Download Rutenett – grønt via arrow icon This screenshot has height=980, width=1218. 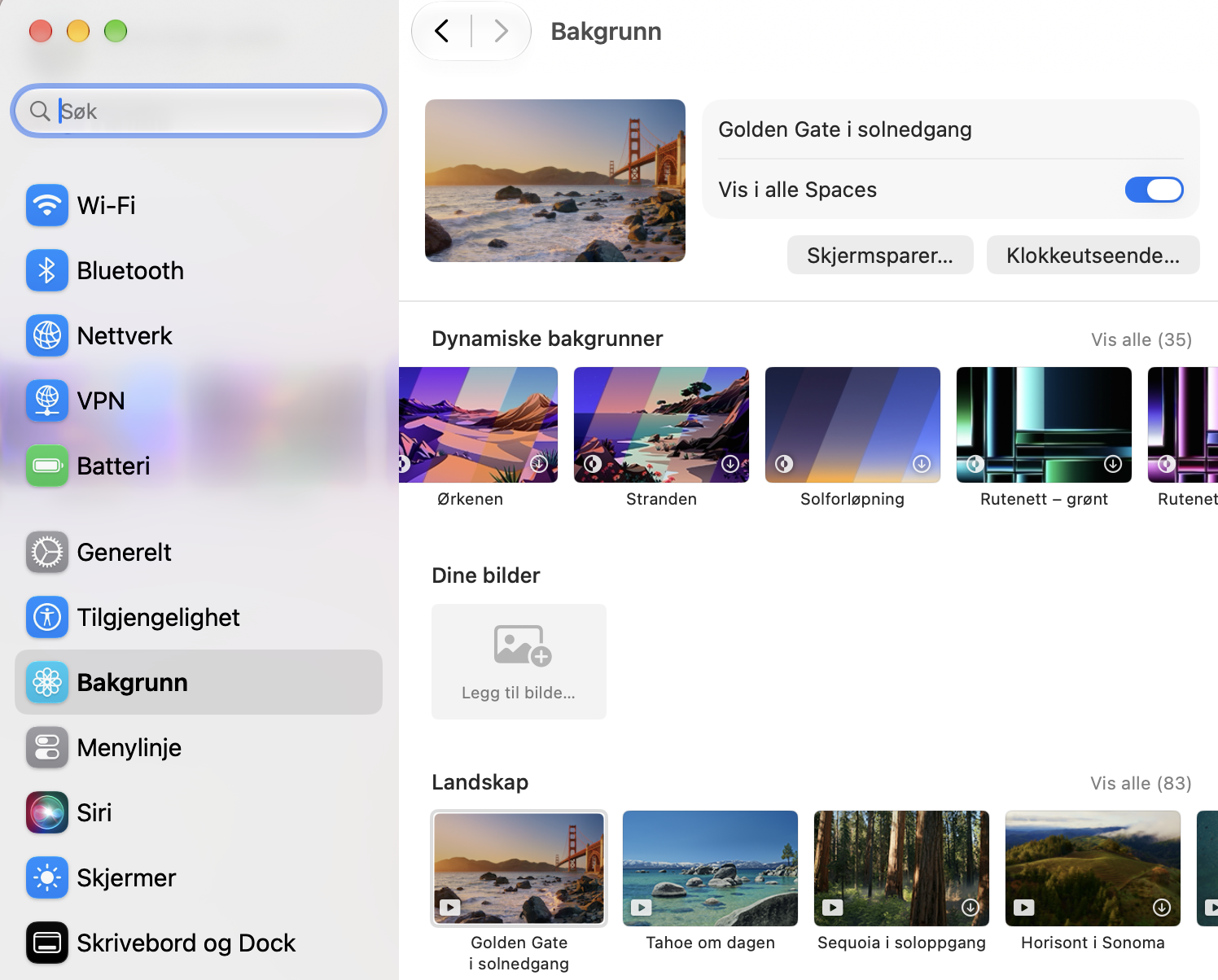pyautogui.click(x=1113, y=463)
